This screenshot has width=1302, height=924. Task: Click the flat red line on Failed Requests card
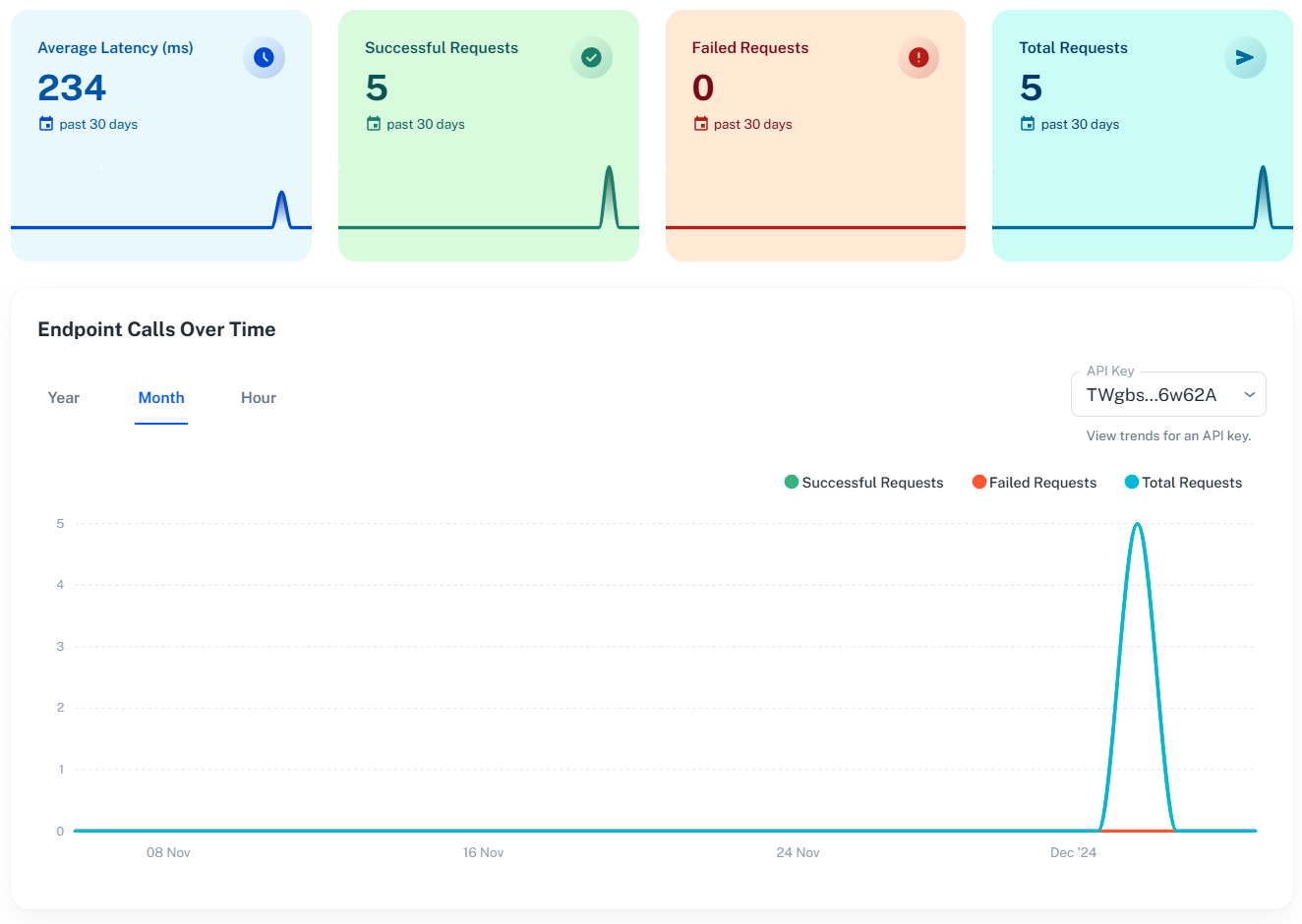tap(815, 227)
